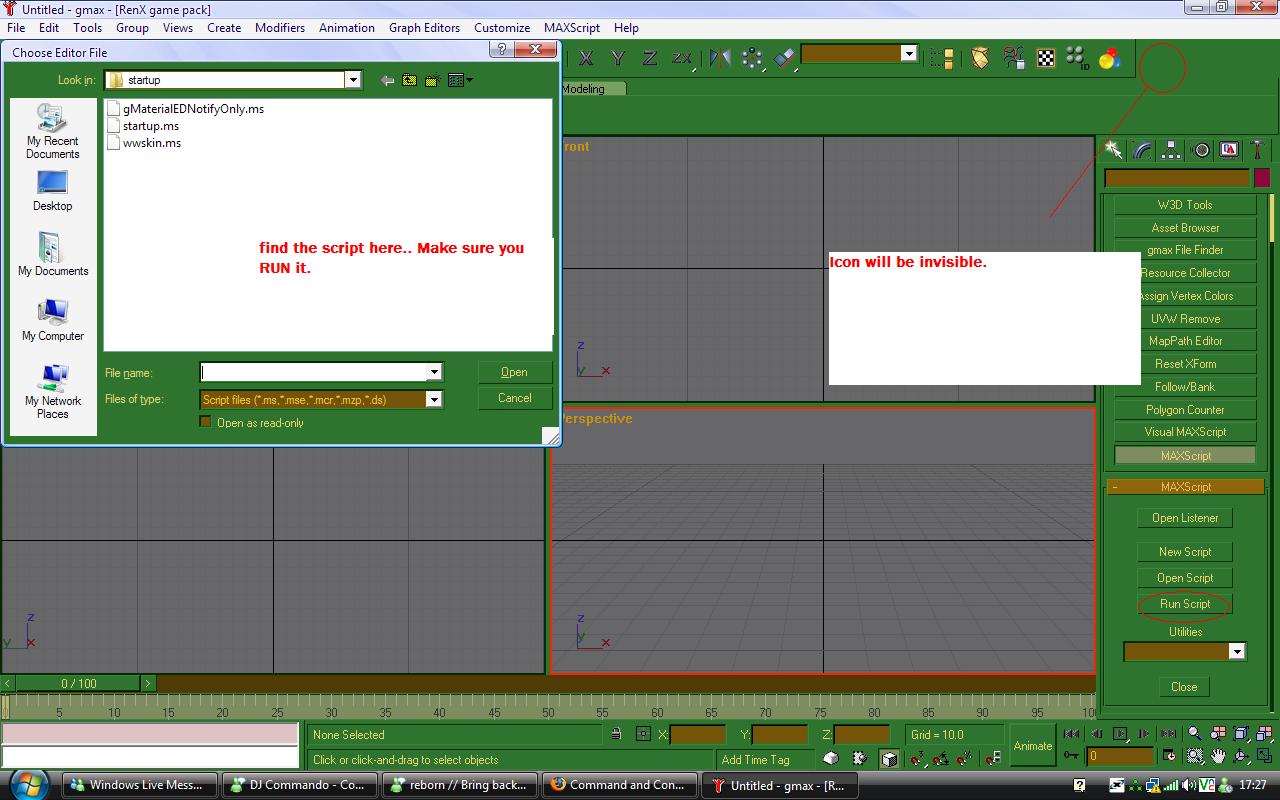Image resolution: width=1280 pixels, height=800 pixels.
Task: Click the Create New Folder icon
Action: point(432,80)
